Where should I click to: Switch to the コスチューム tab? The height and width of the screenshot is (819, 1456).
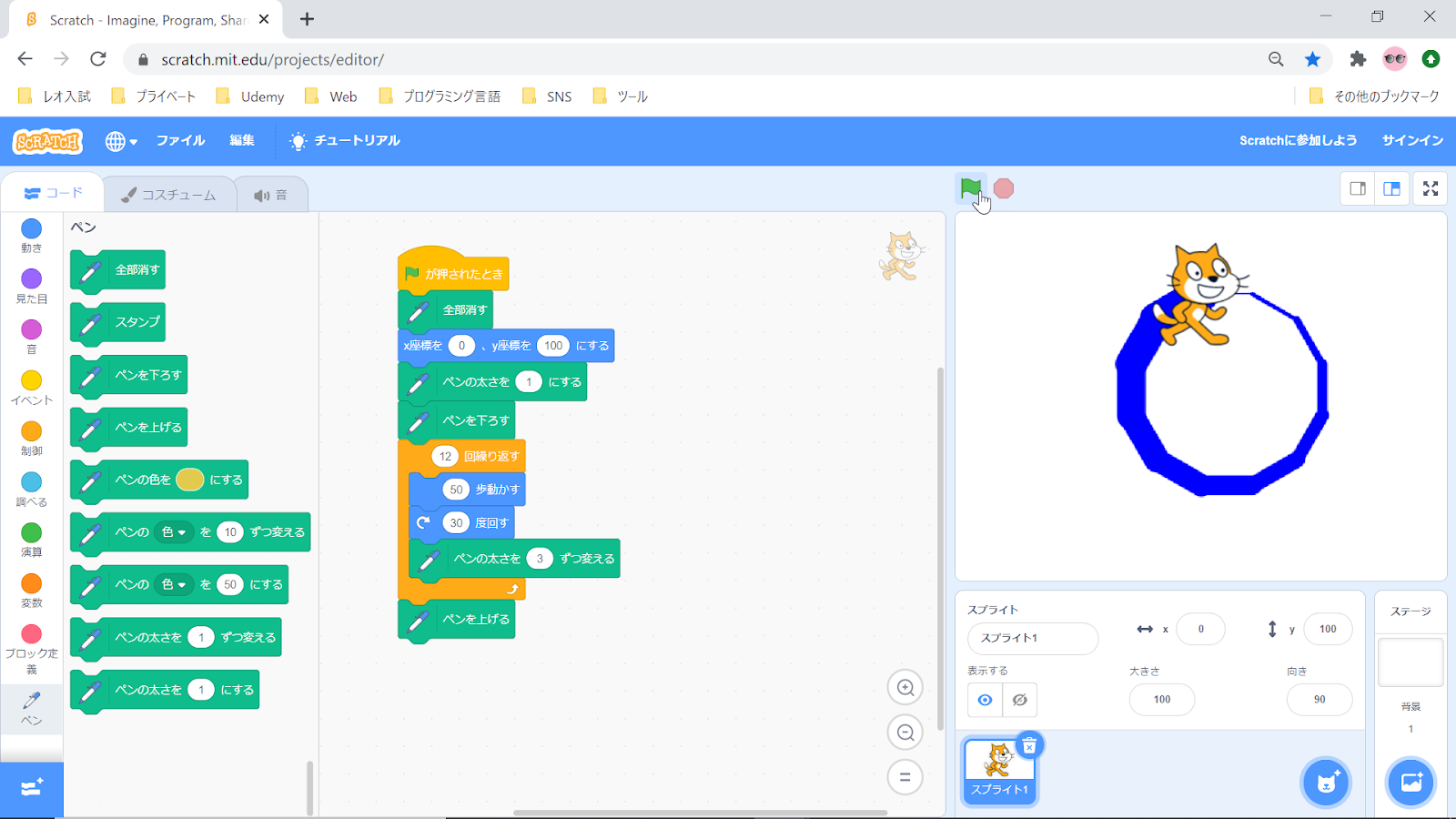169,195
